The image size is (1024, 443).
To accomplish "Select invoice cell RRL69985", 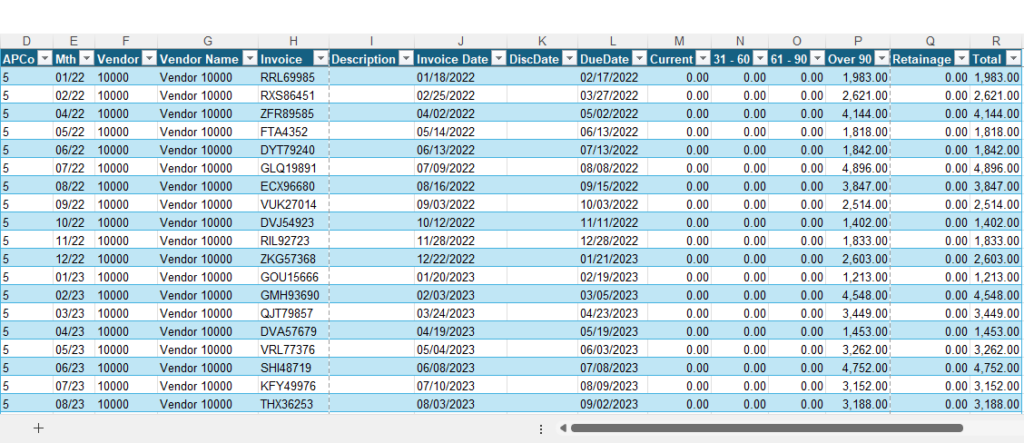I will click(x=293, y=77).
